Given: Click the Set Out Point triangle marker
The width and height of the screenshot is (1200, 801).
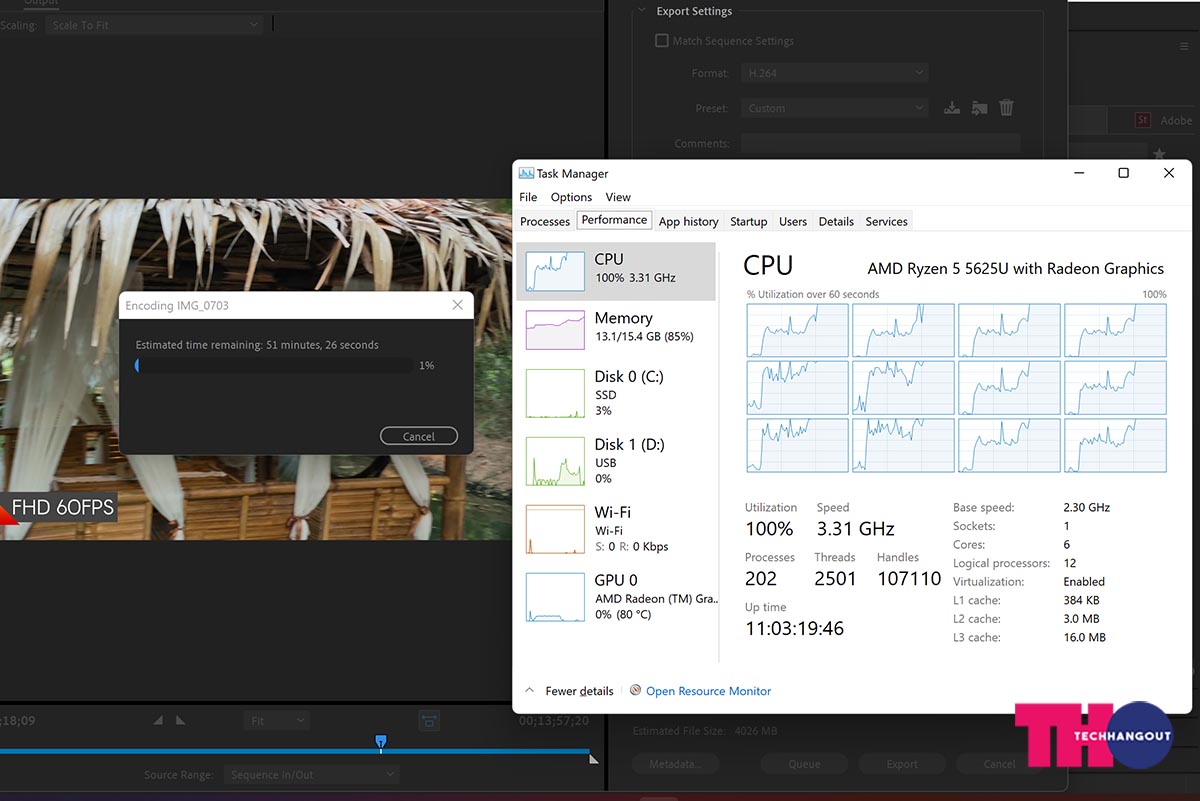Looking at the screenshot, I should pos(180,720).
